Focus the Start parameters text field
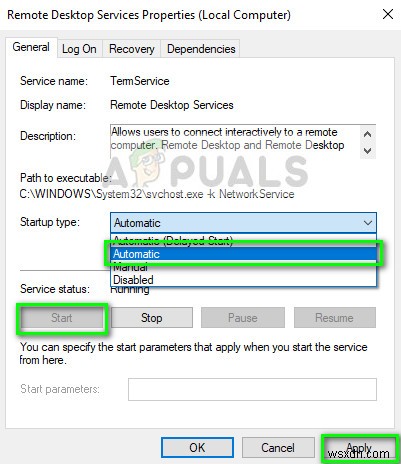Viewport: 401px width, 464px height. click(x=252, y=389)
